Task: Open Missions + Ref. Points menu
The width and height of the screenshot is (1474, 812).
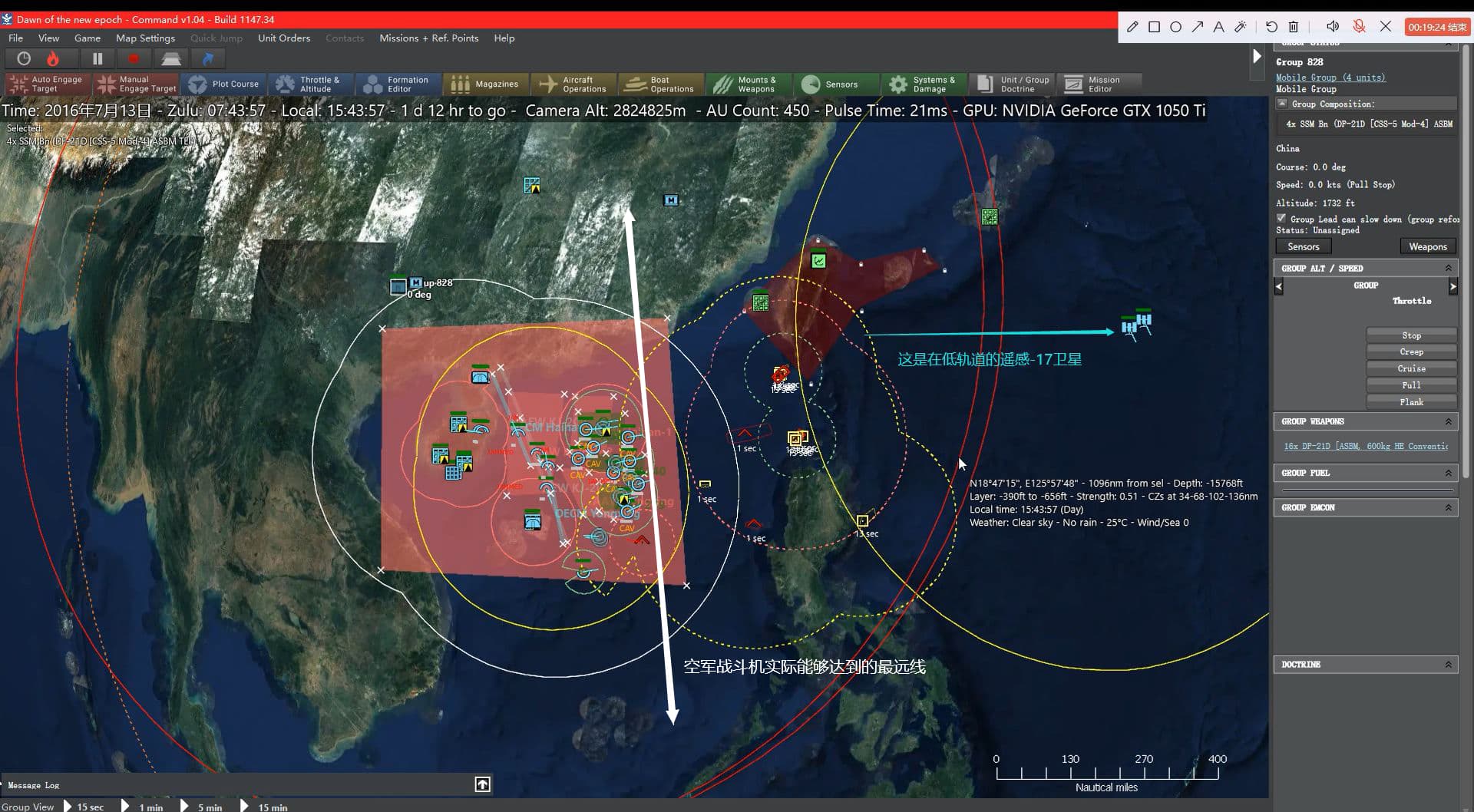Action: tap(428, 38)
